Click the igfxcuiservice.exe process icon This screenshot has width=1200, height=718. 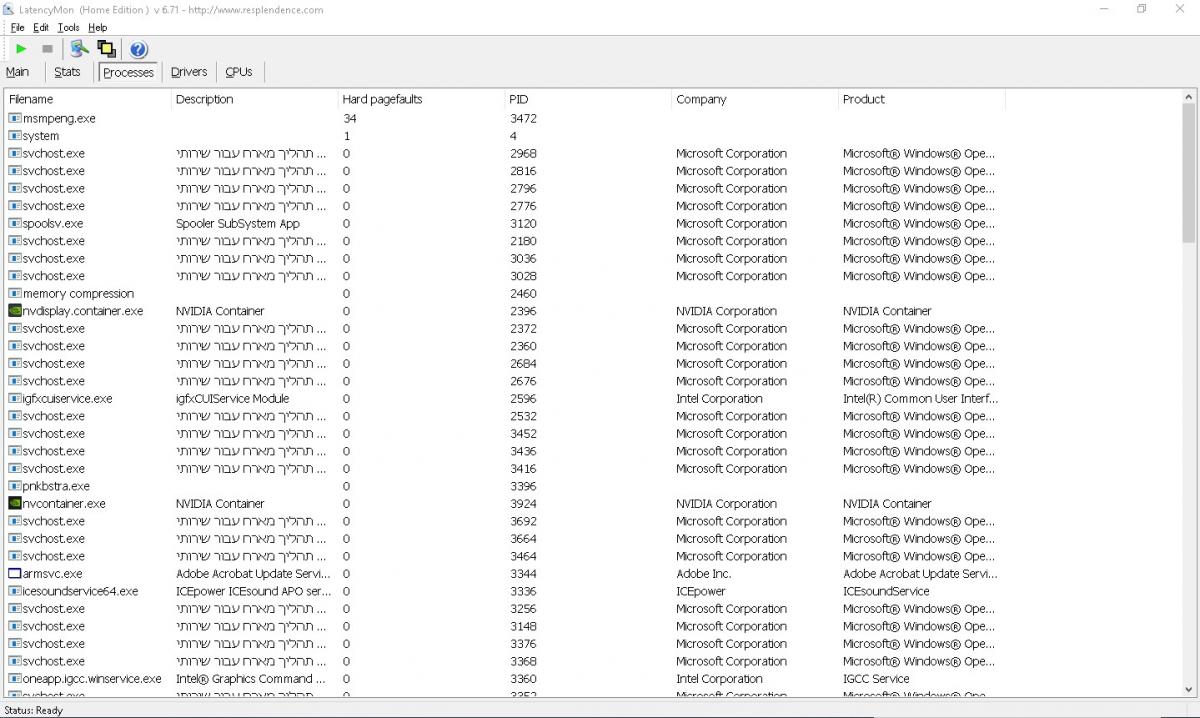pos(14,398)
